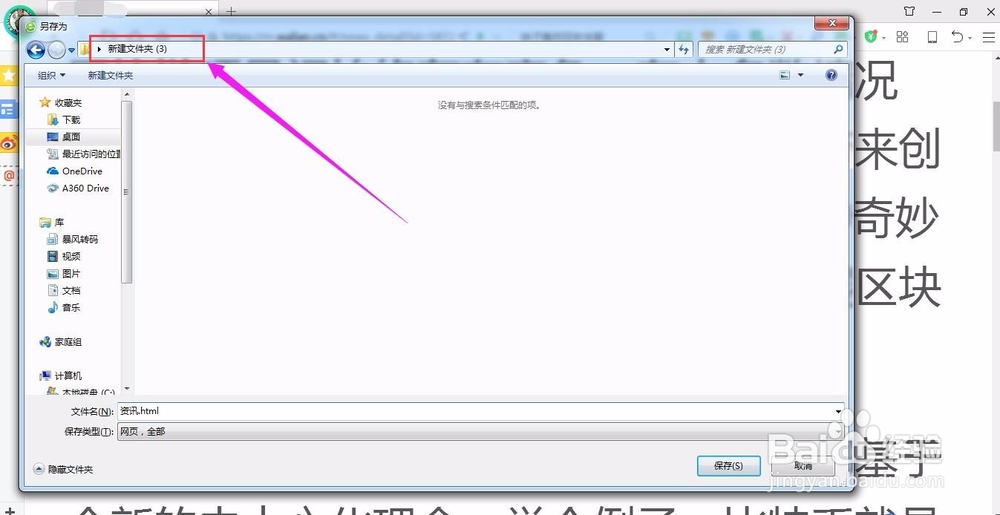Click the browser sidebar mail @ icon
This screenshot has width=1000, height=515.
pyautogui.click(x=8, y=175)
